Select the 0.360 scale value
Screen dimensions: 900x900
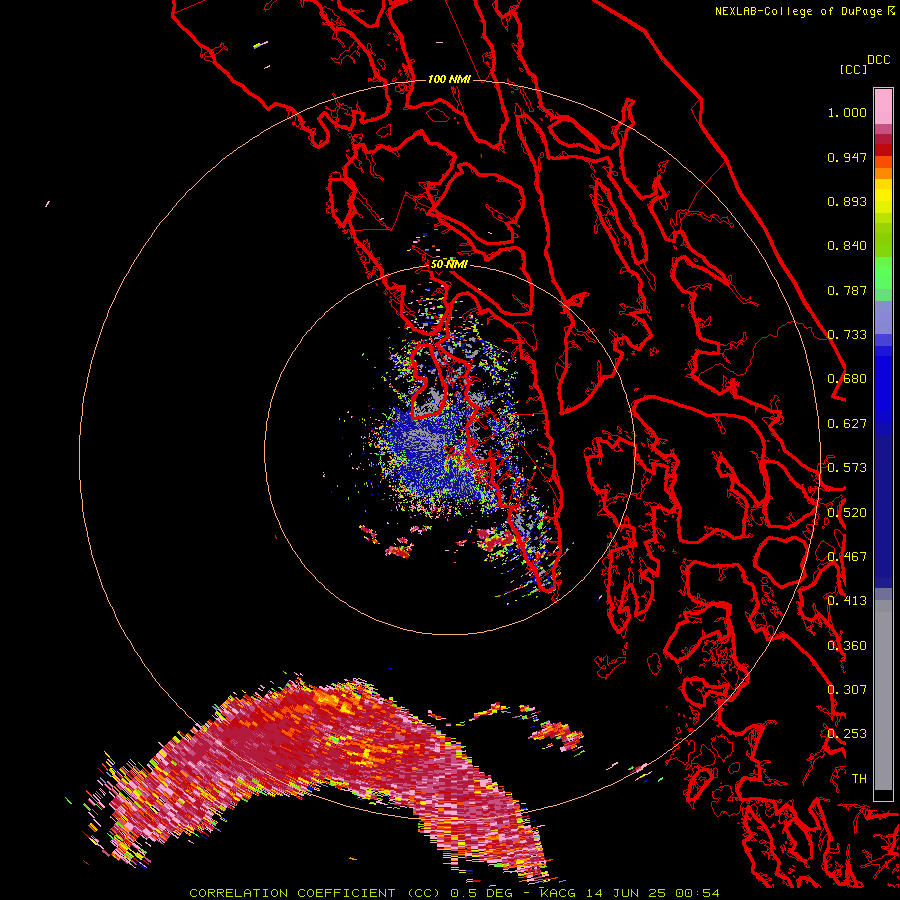click(847, 646)
